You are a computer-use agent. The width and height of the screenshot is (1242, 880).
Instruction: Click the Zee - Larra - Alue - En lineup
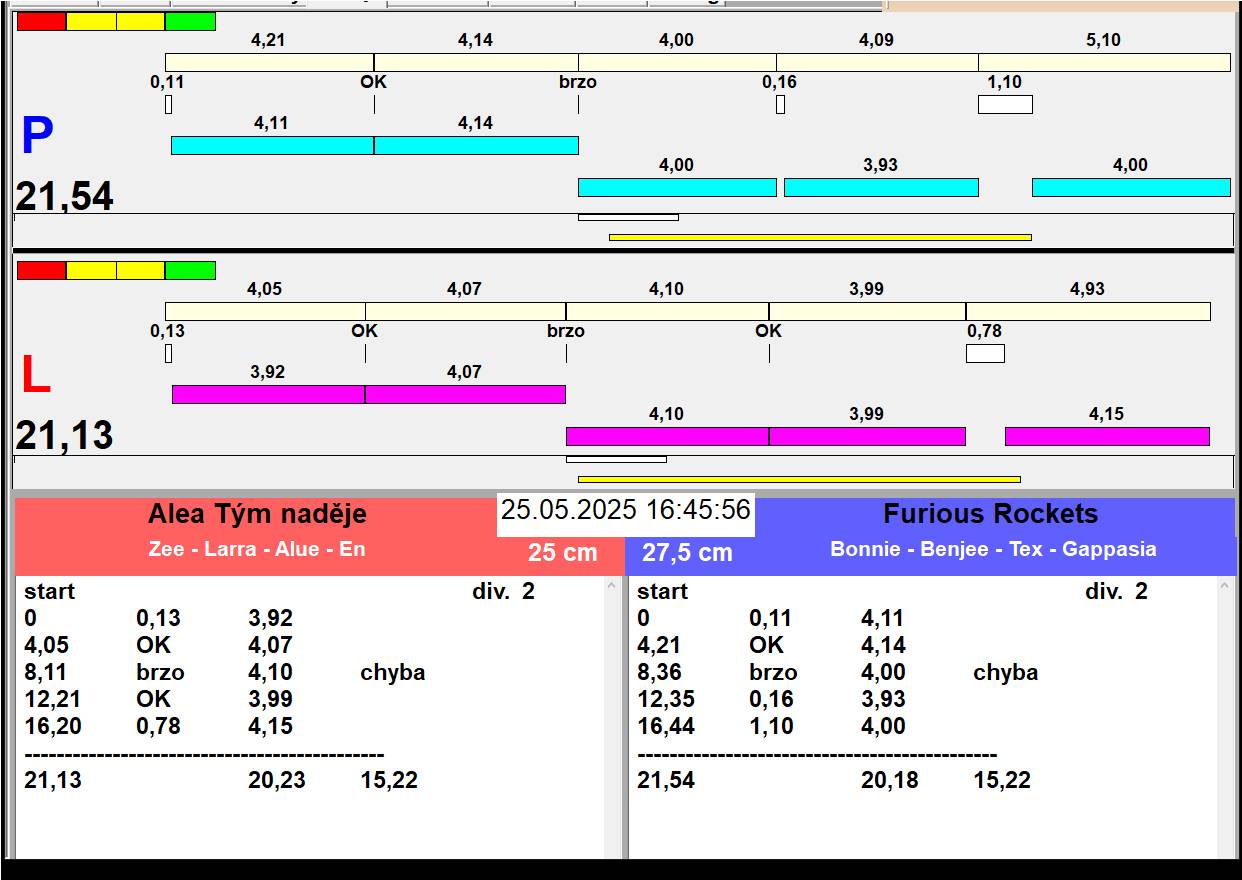pos(257,549)
